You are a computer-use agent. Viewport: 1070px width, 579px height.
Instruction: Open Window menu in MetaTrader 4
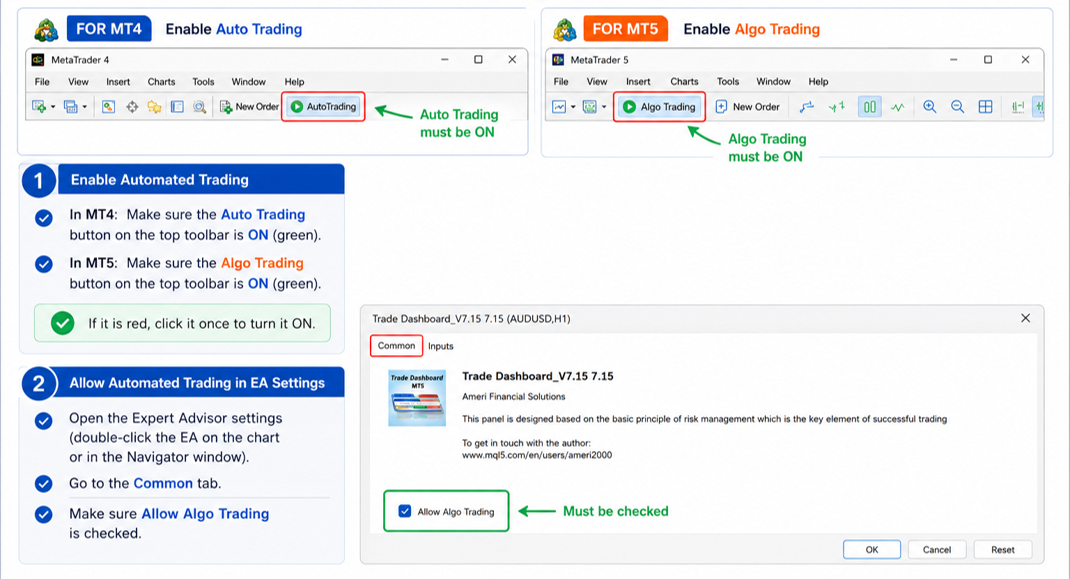(248, 81)
